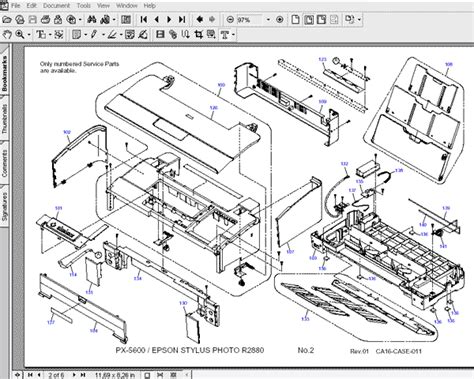Select the Note commenting tool

77,34
